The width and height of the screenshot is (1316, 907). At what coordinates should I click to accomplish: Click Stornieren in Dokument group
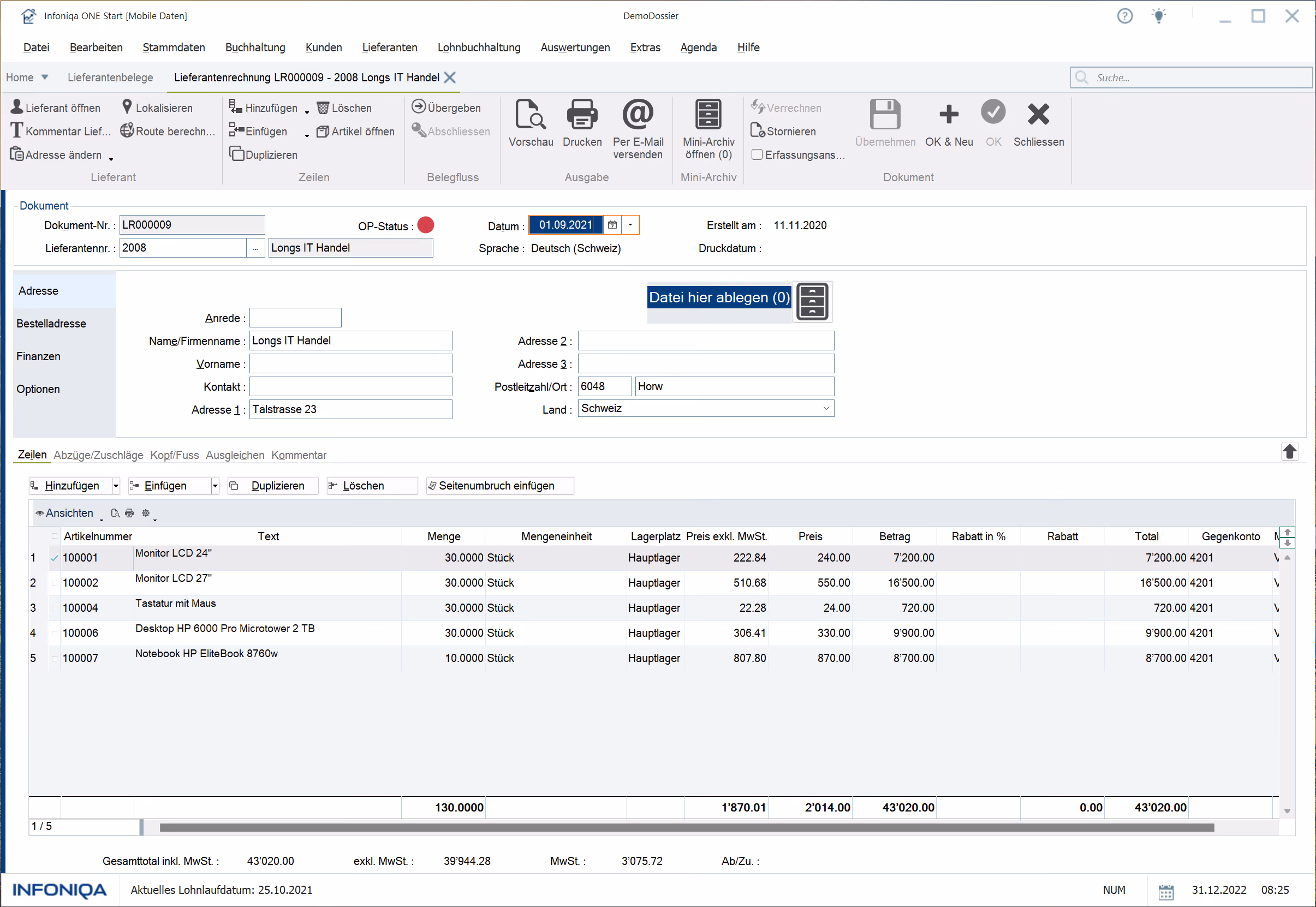[783, 132]
